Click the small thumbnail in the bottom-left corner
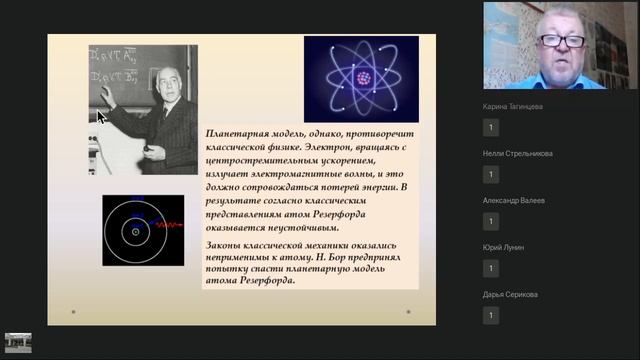640x360 pixels. pos(18,343)
